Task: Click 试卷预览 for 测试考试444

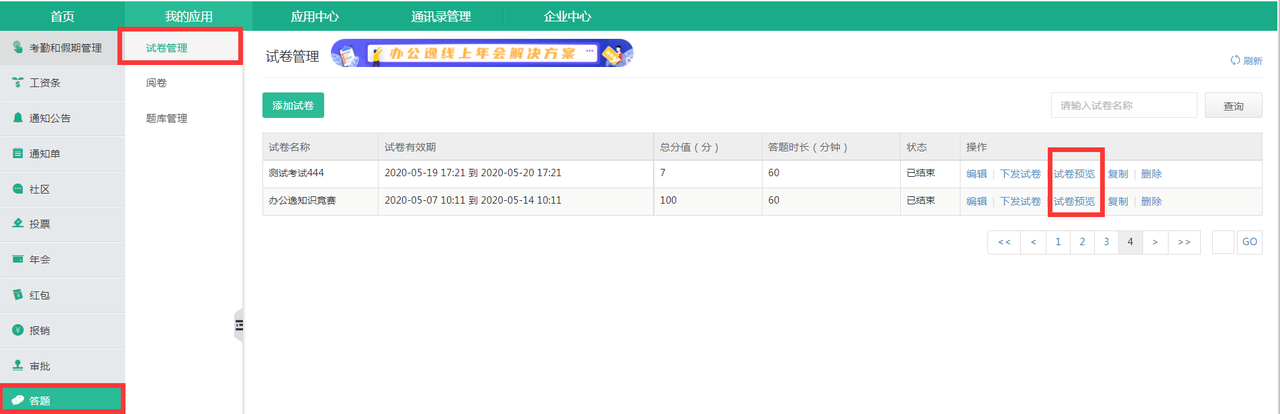Action: [x=1075, y=174]
